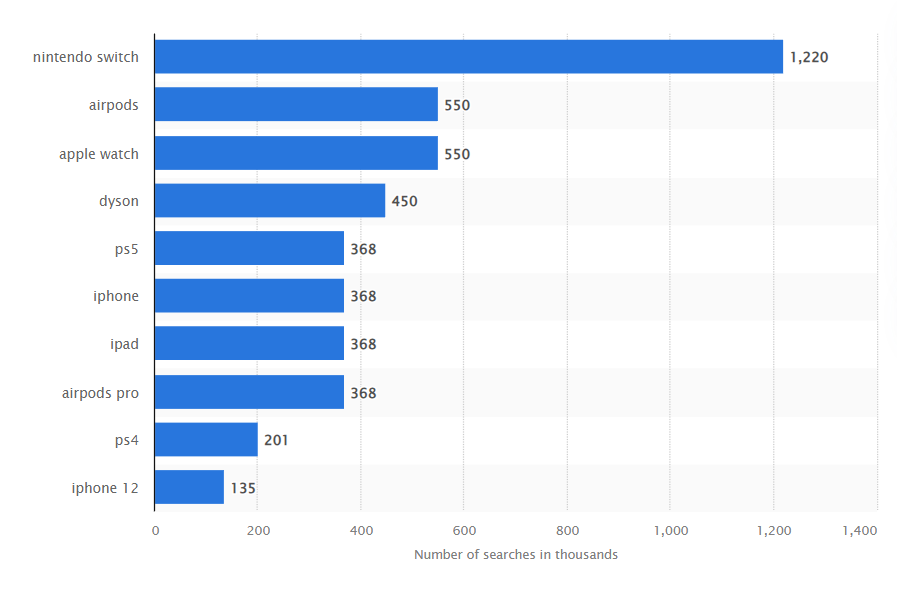Select the airpods pro bar
Image resolution: width=897 pixels, height=590 pixels.
(x=249, y=392)
